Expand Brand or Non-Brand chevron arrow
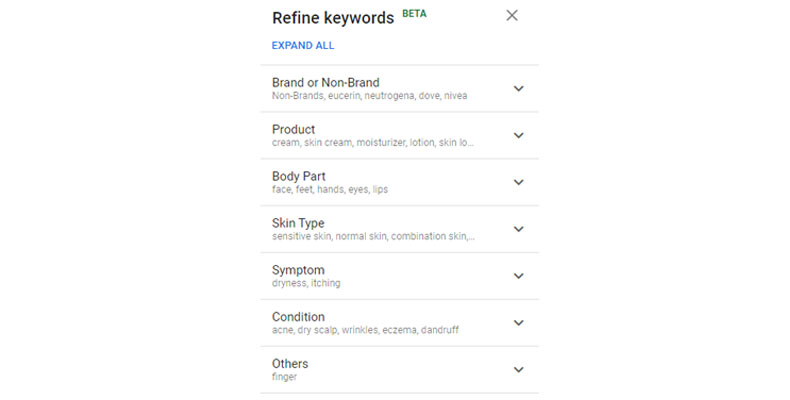The width and height of the screenshot is (790, 400). click(x=518, y=88)
